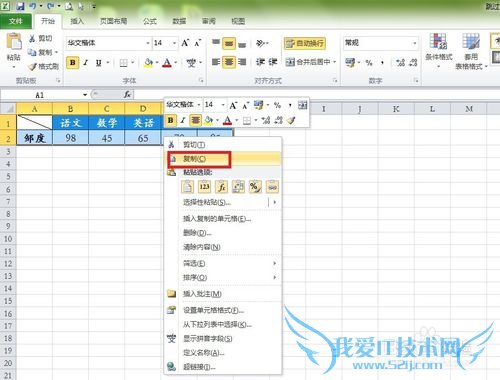Image resolution: width=500 pixels, height=380 pixels.
Task: Align text right in ribbon alignment group
Action: [242, 62]
